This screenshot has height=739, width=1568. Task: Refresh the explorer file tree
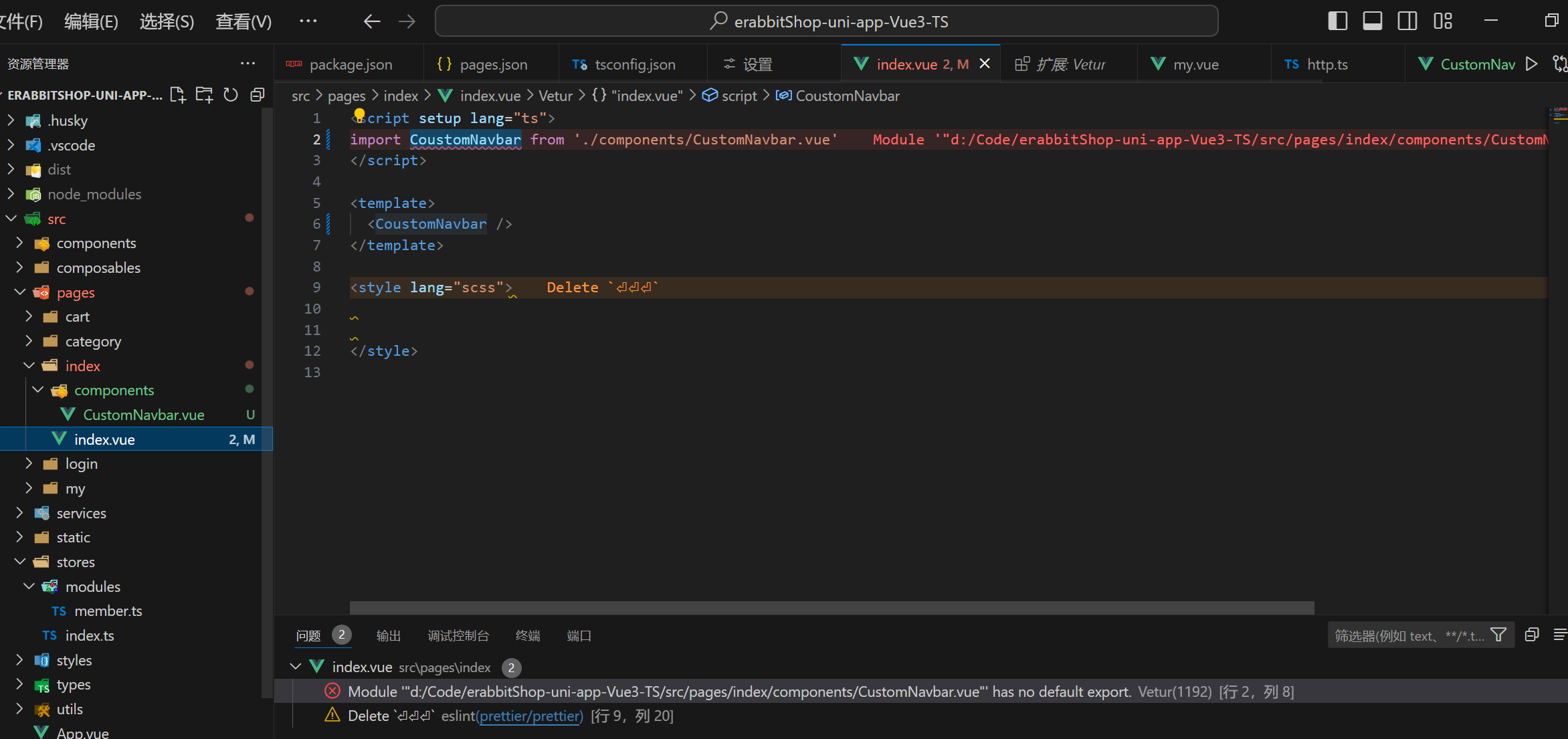tap(231, 95)
